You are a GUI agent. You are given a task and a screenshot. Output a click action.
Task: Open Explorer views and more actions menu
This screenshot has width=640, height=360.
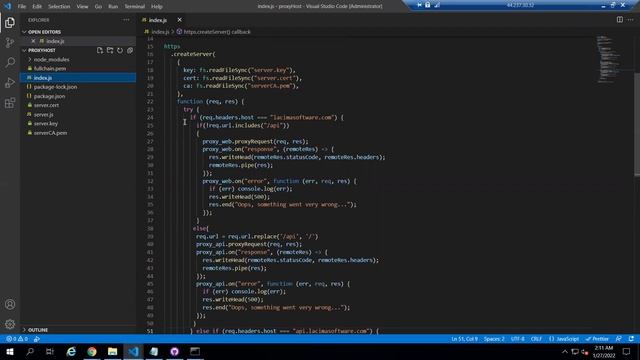[126, 20]
